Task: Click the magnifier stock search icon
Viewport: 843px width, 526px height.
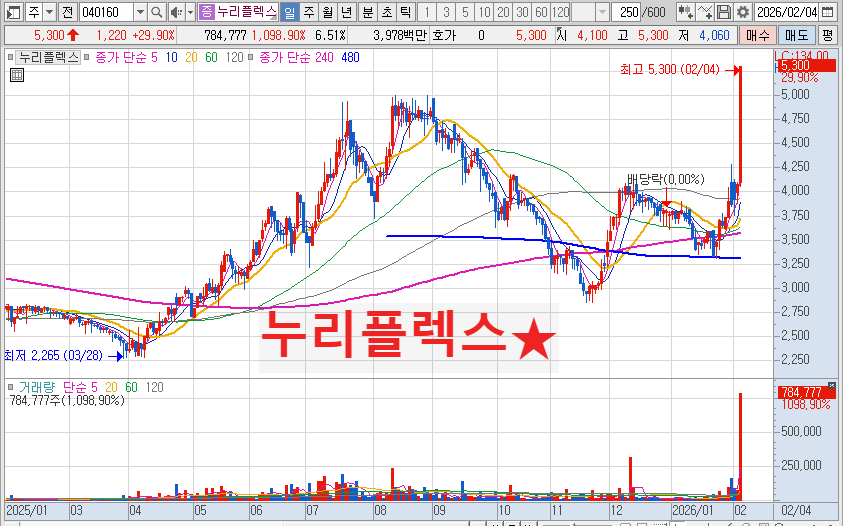Action: [156, 12]
